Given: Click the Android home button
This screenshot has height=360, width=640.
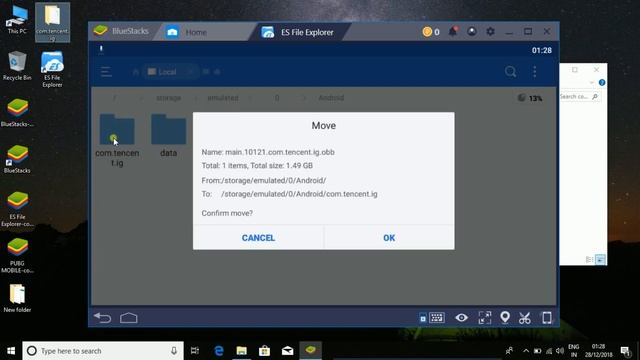Looking at the screenshot, I should [129, 318].
